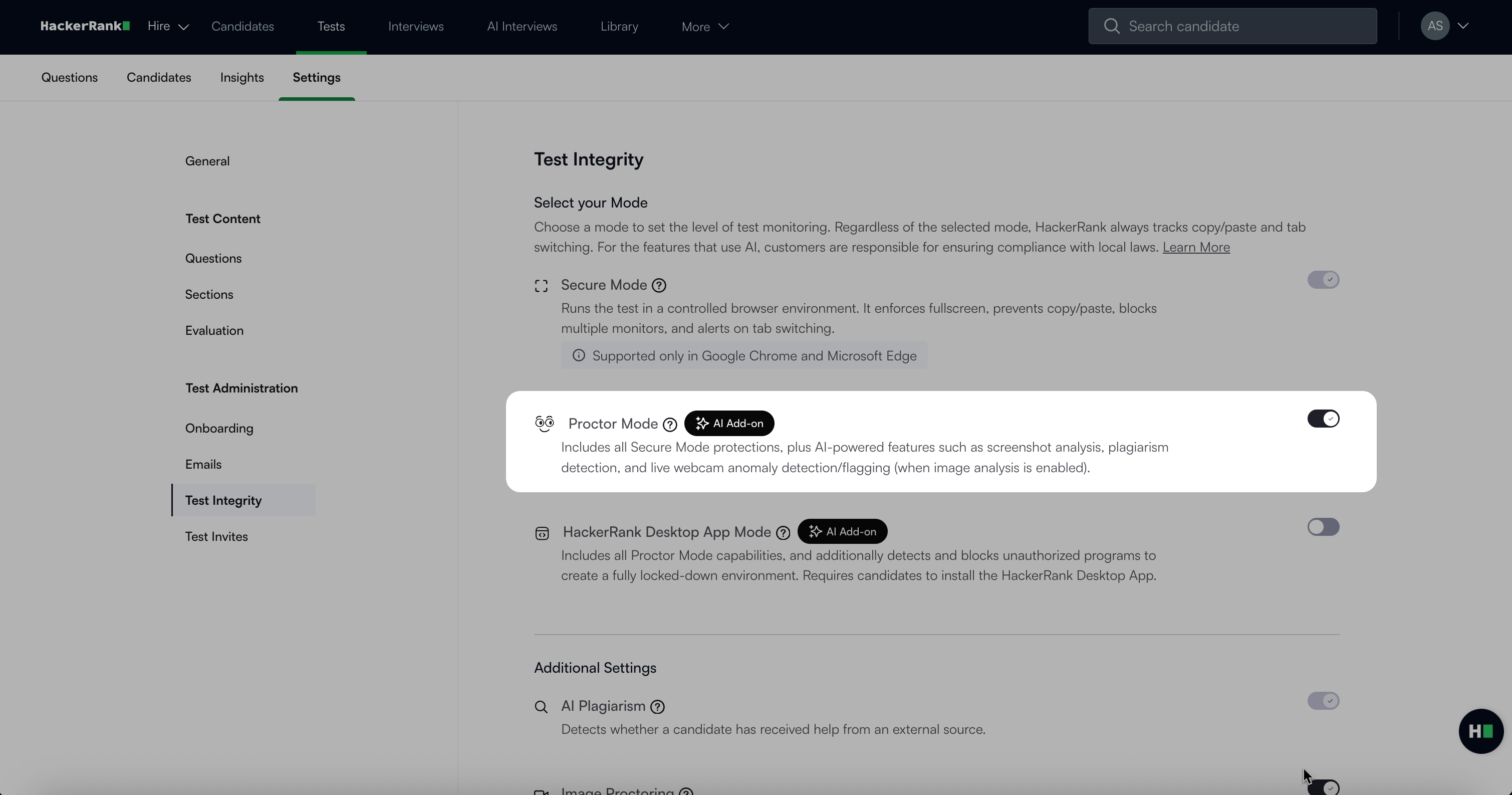Image resolution: width=1512 pixels, height=795 pixels.
Task: Open the HackerRank floating chat widget
Action: (1480, 731)
